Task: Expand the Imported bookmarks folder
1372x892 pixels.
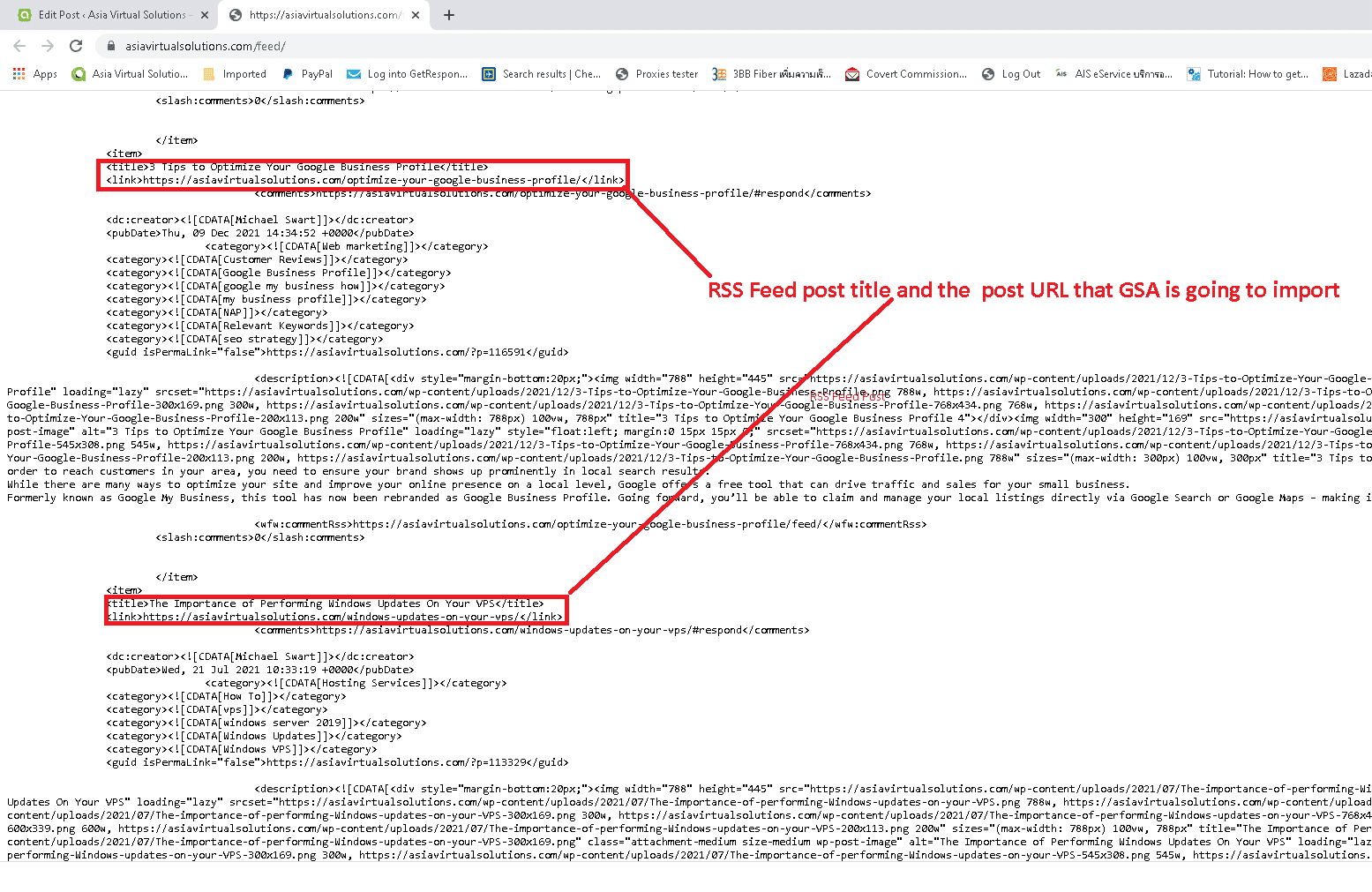Action: pos(209,73)
